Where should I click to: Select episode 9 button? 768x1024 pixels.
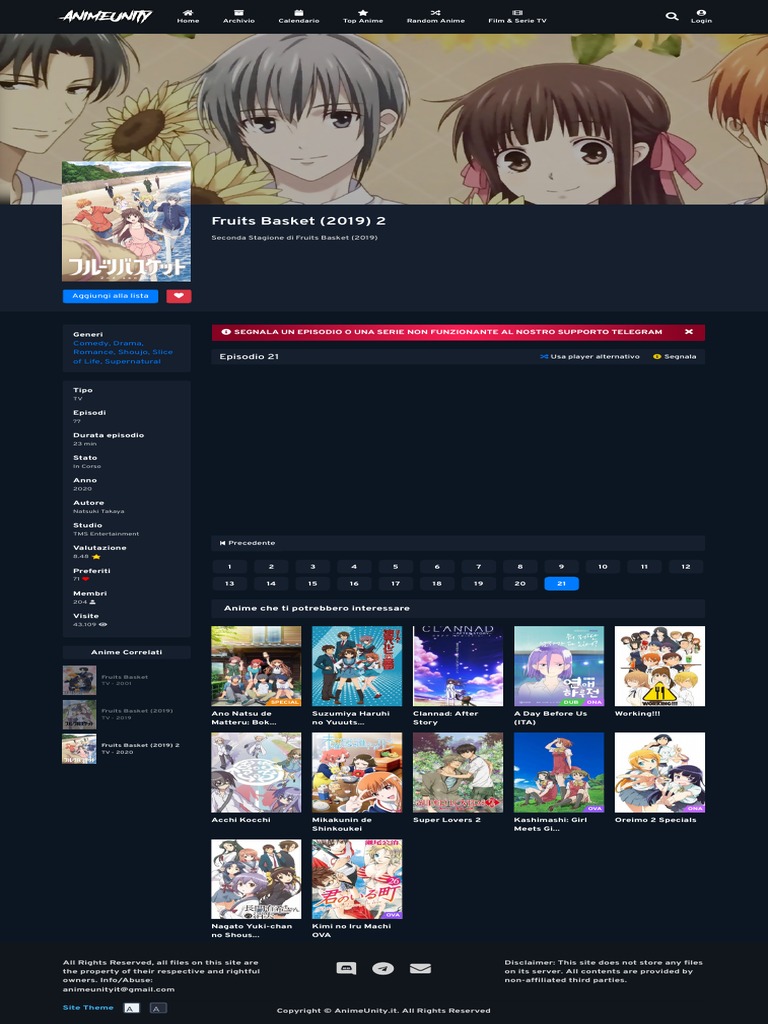click(562, 566)
